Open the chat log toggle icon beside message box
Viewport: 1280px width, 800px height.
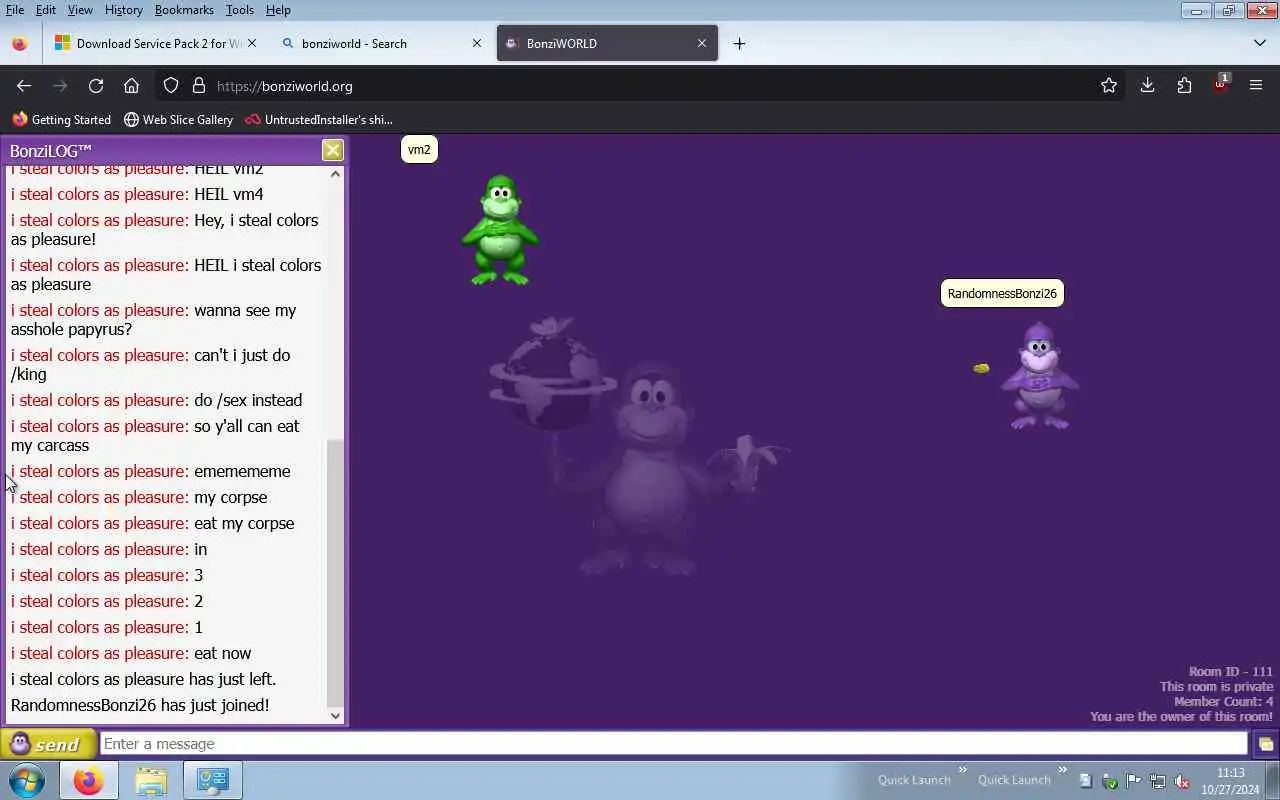click(1266, 744)
